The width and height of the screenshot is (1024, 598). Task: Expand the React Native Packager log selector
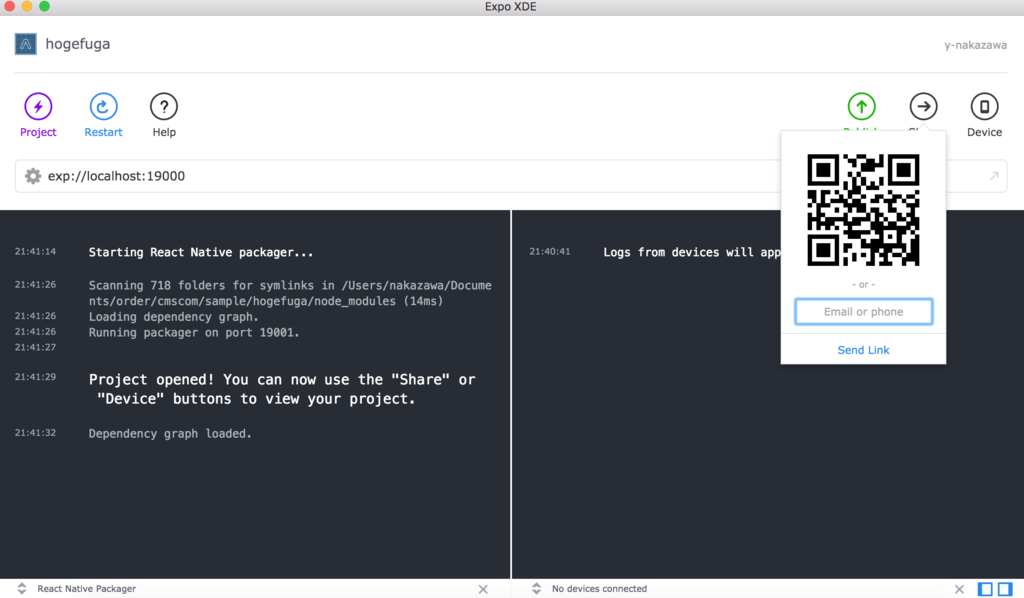tap(22, 588)
